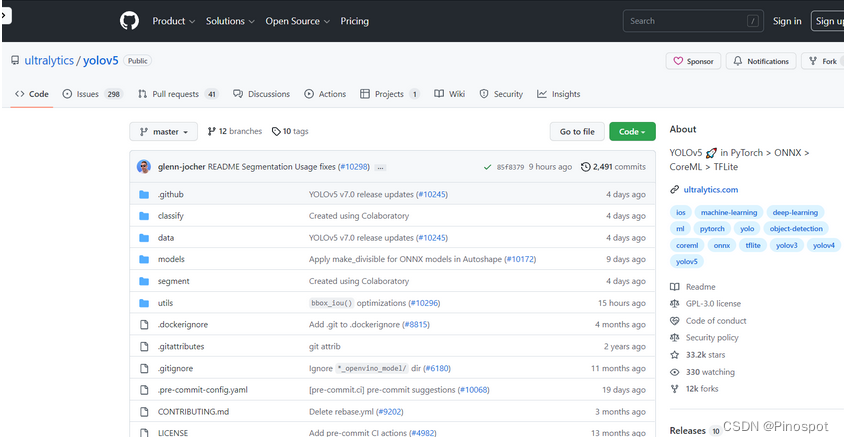Open .pre-commit-config.yaml file
844x443 pixels.
[202, 390]
